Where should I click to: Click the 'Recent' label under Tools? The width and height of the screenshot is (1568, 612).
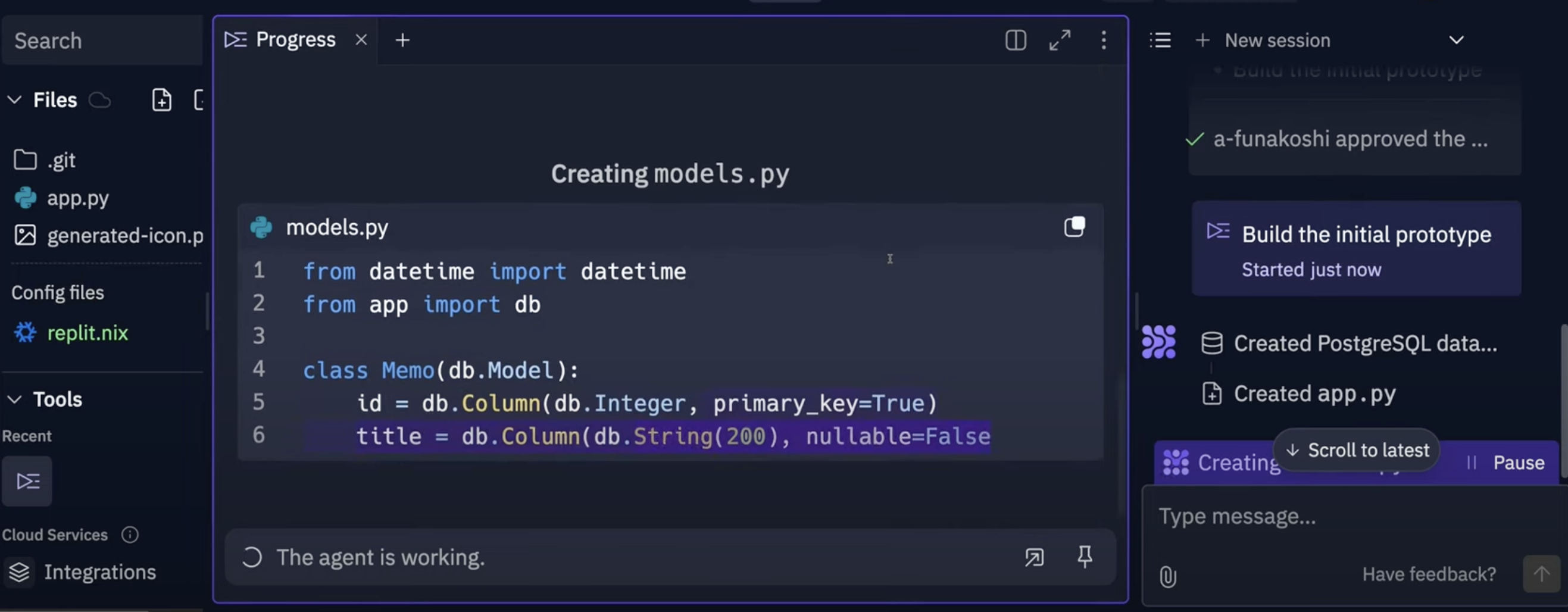[27, 436]
